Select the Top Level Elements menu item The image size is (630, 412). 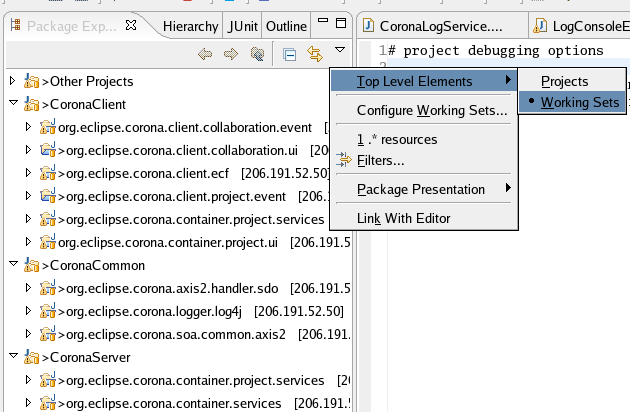[424, 81]
